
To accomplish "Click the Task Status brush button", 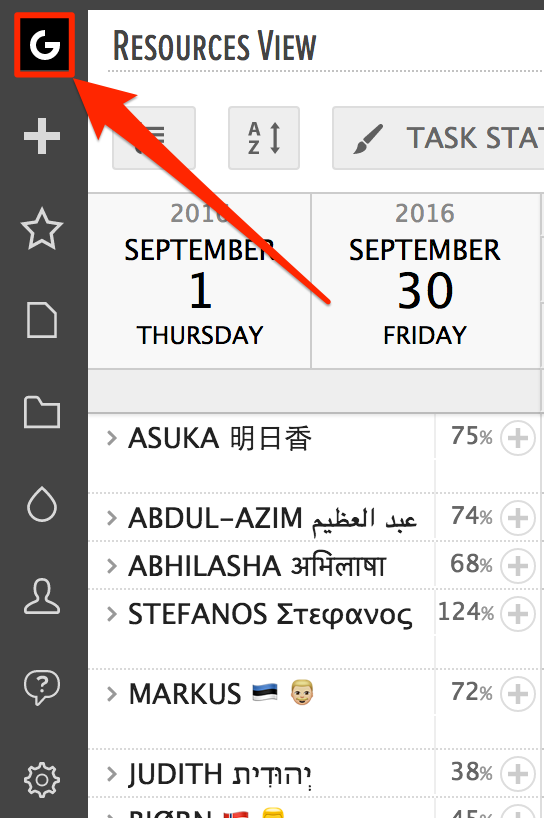I will click(438, 138).
